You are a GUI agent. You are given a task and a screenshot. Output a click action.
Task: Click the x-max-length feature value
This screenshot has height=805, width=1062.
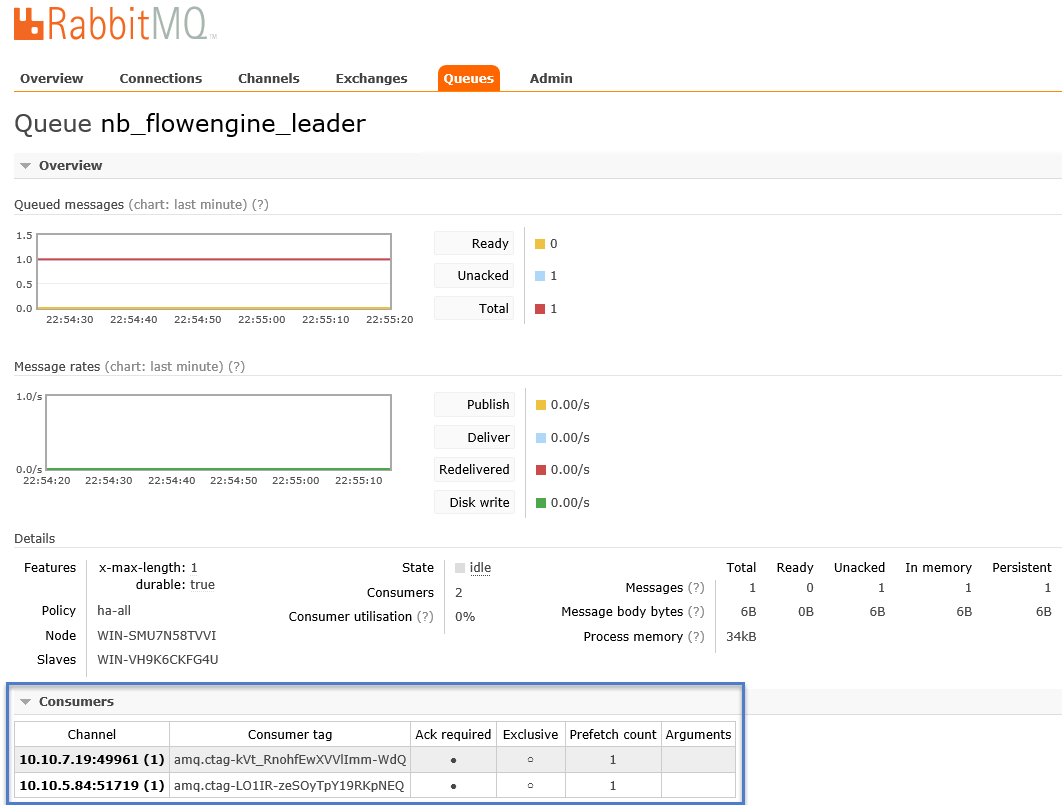pyautogui.click(x=194, y=568)
